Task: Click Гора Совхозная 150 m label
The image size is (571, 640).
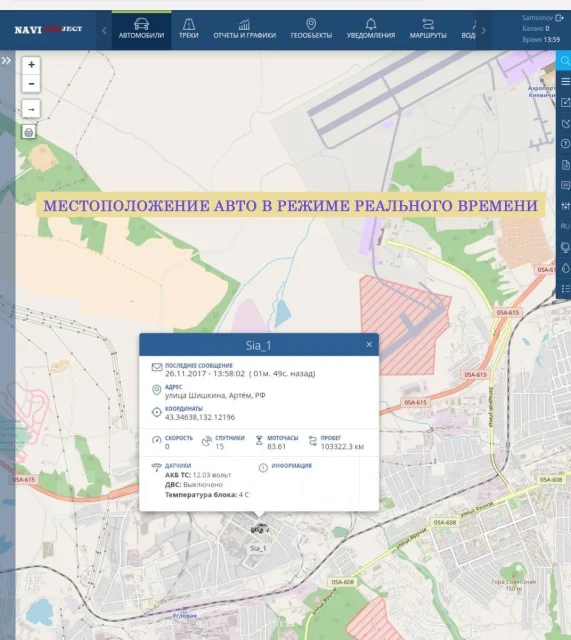Action: 513,585
